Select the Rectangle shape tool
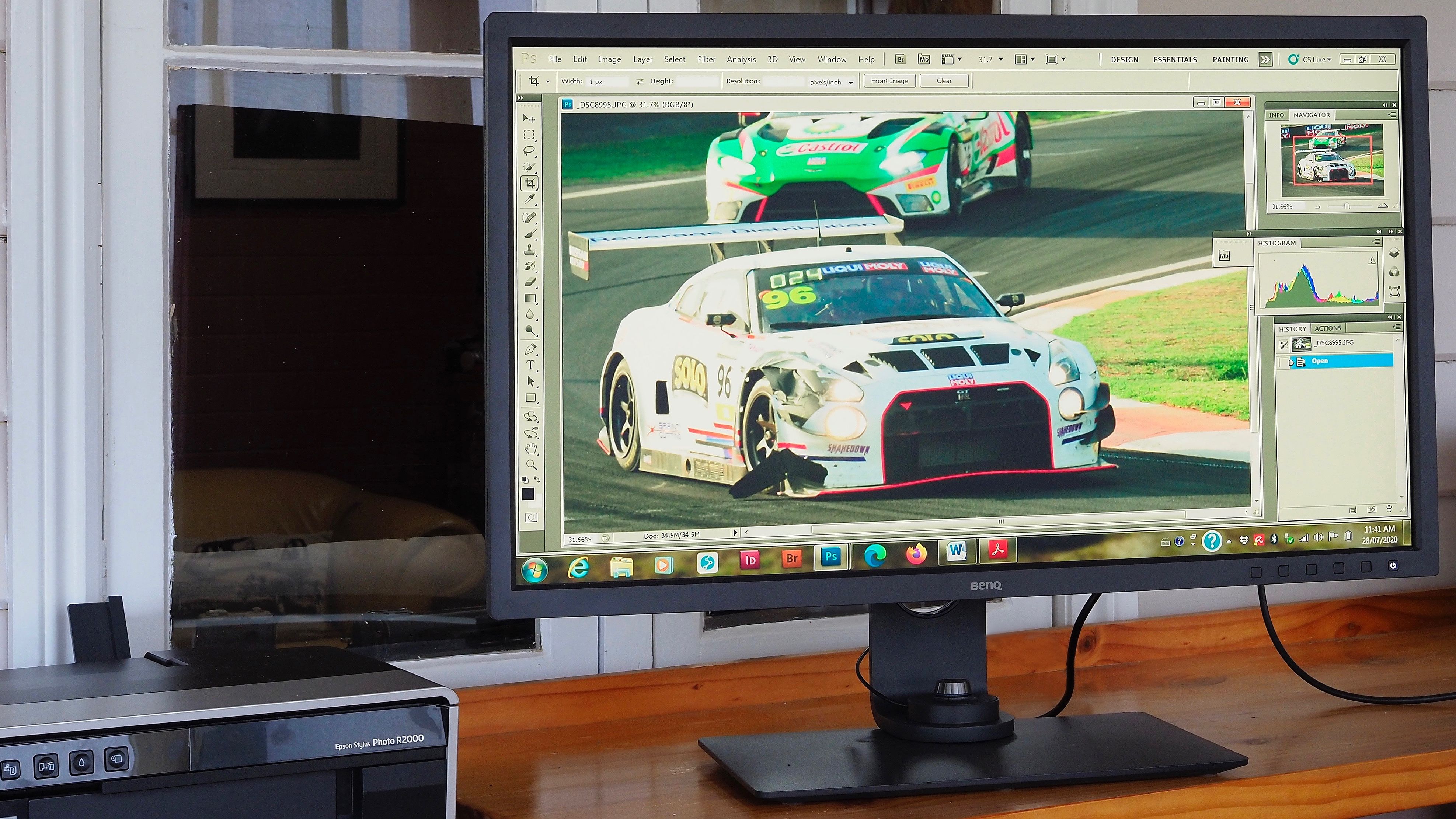 pyautogui.click(x=531, y=398)
